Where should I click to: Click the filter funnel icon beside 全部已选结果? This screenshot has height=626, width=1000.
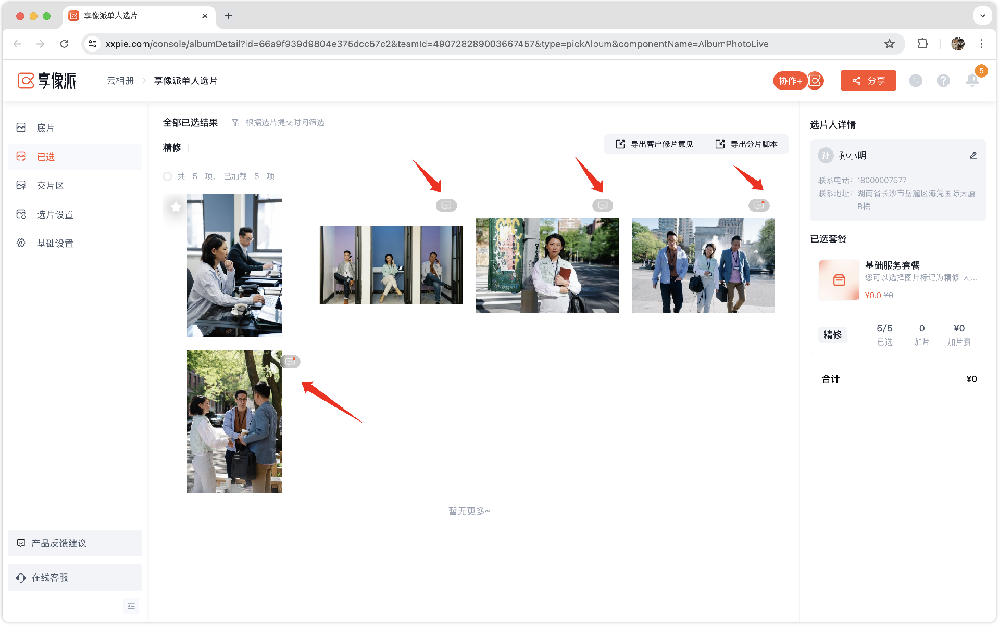[x=235, y=123]
